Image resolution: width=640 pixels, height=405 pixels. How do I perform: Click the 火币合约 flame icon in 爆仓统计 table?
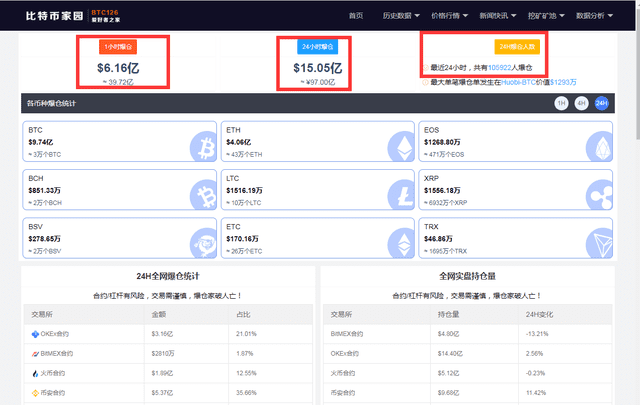(35, 373)
